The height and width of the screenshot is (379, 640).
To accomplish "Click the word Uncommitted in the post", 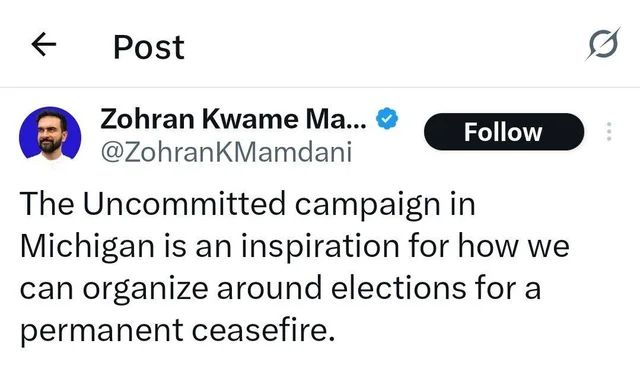I will [184, 203].
